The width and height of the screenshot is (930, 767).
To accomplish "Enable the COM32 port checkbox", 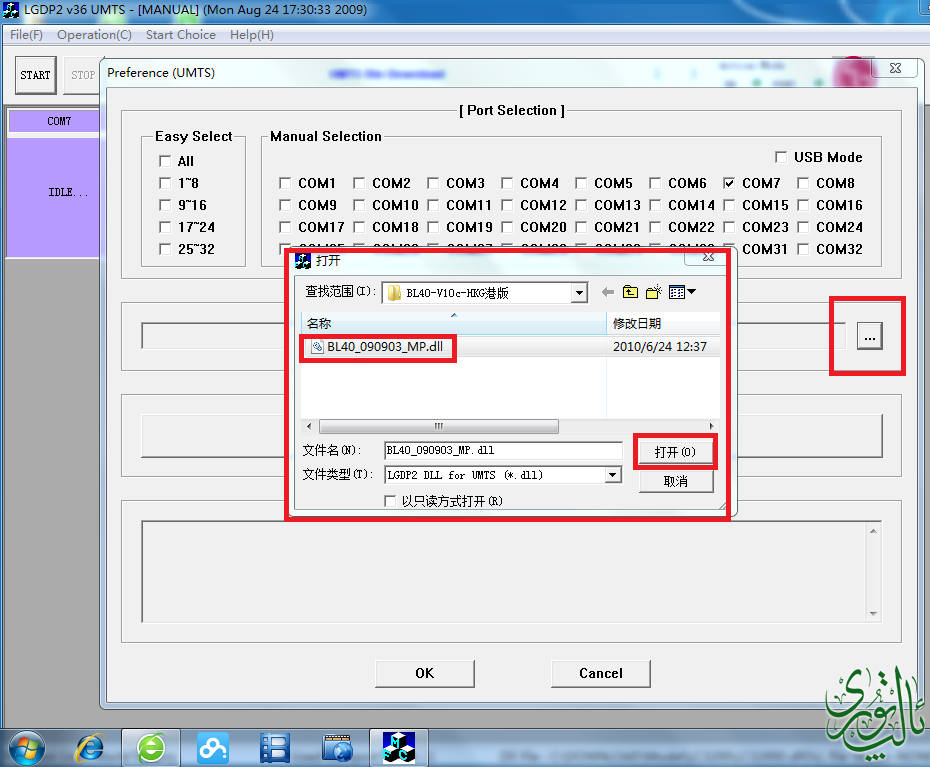I will click(803, 249).
